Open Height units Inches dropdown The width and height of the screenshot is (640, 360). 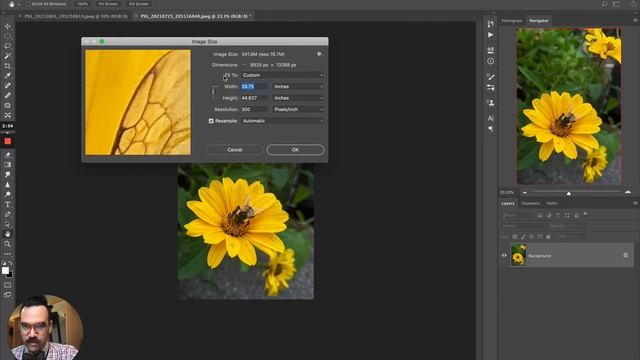298,98
